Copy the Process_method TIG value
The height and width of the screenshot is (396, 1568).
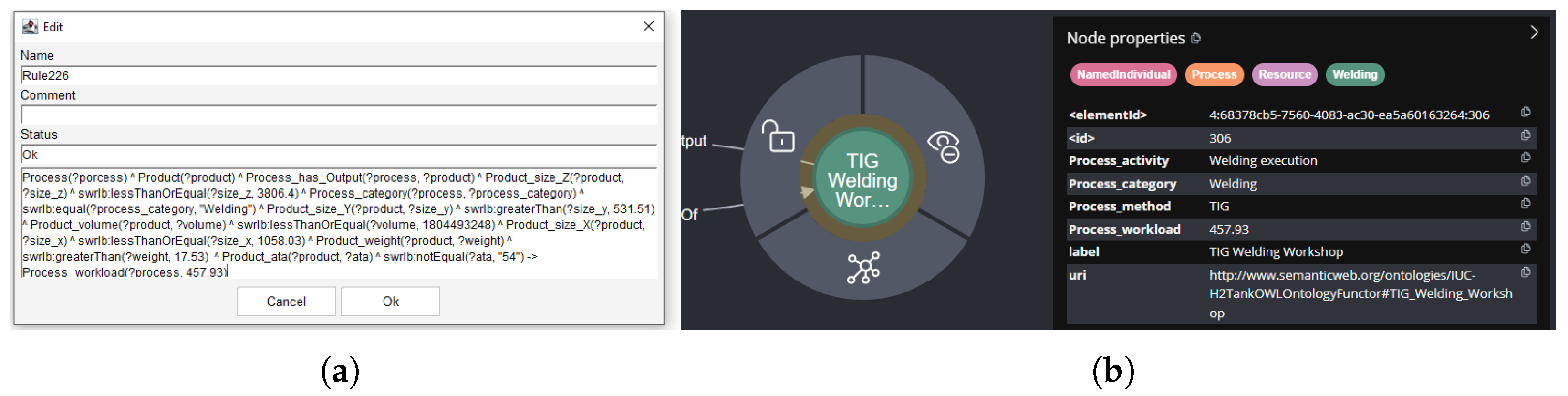point(1525,203)
